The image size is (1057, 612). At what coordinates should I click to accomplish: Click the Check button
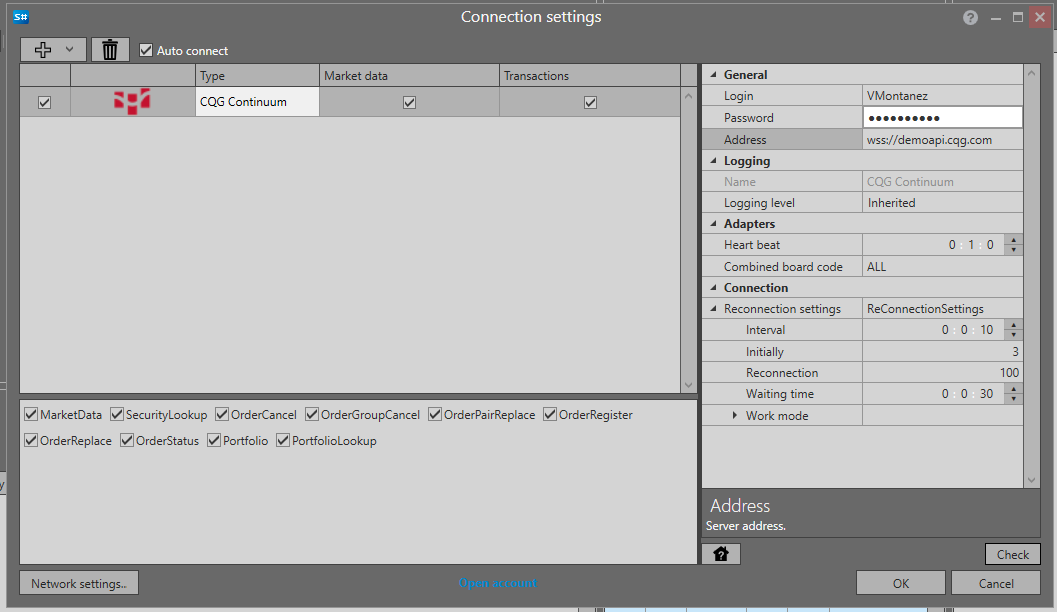pos(1012,554)
